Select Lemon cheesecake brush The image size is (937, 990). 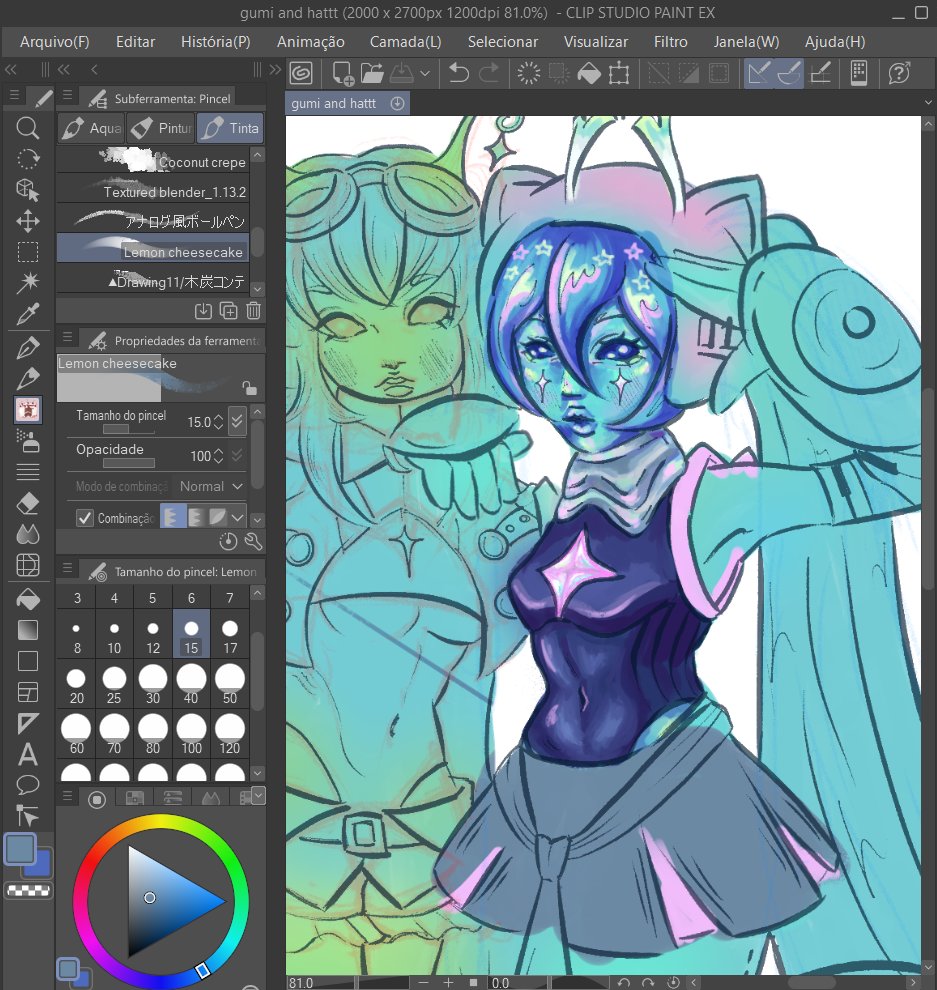[x=153, y=248]
